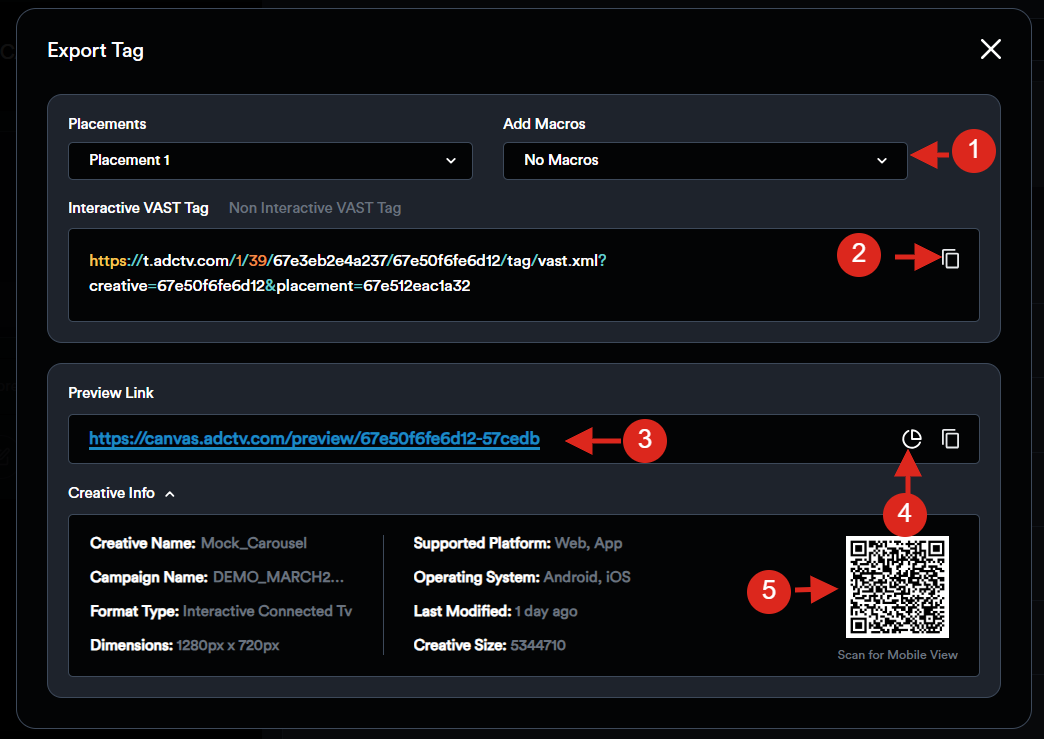Click the Mock_Carousel creative name
Viewport: 1044px width, 739px height.
coord(254,543)
